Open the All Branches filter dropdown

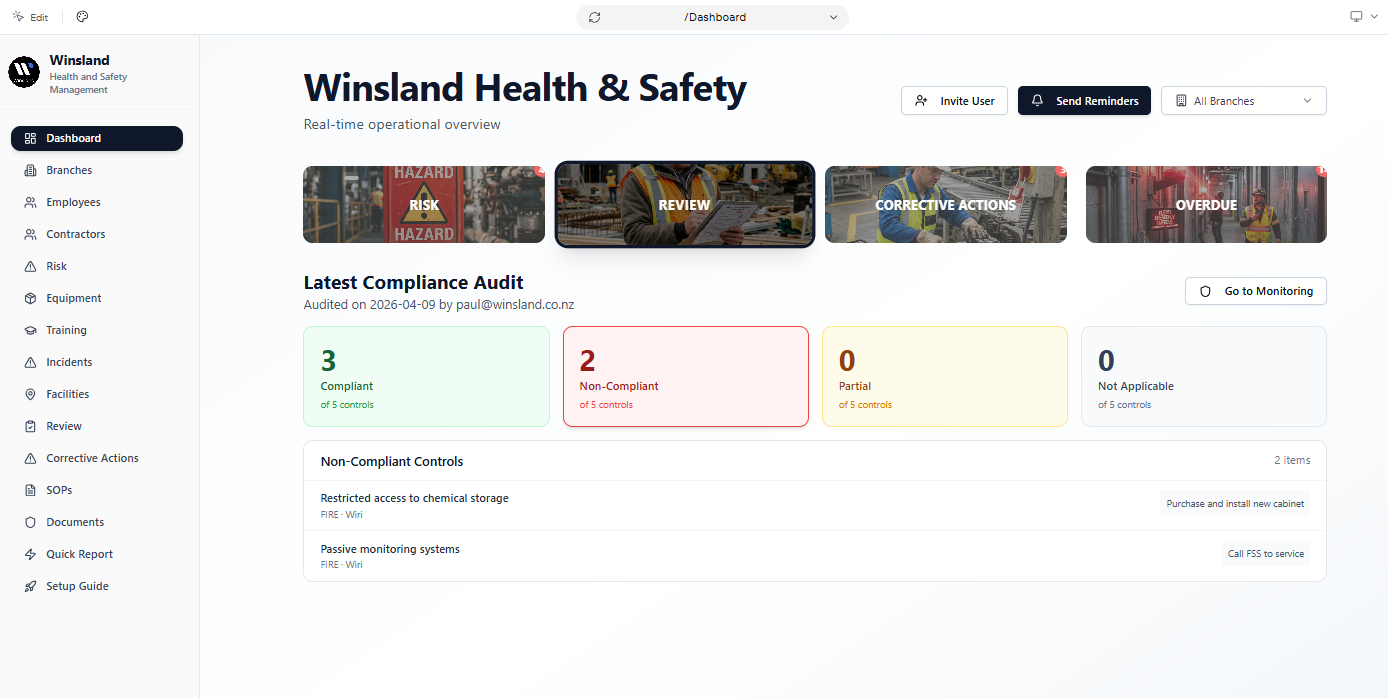click(1243, 100)
